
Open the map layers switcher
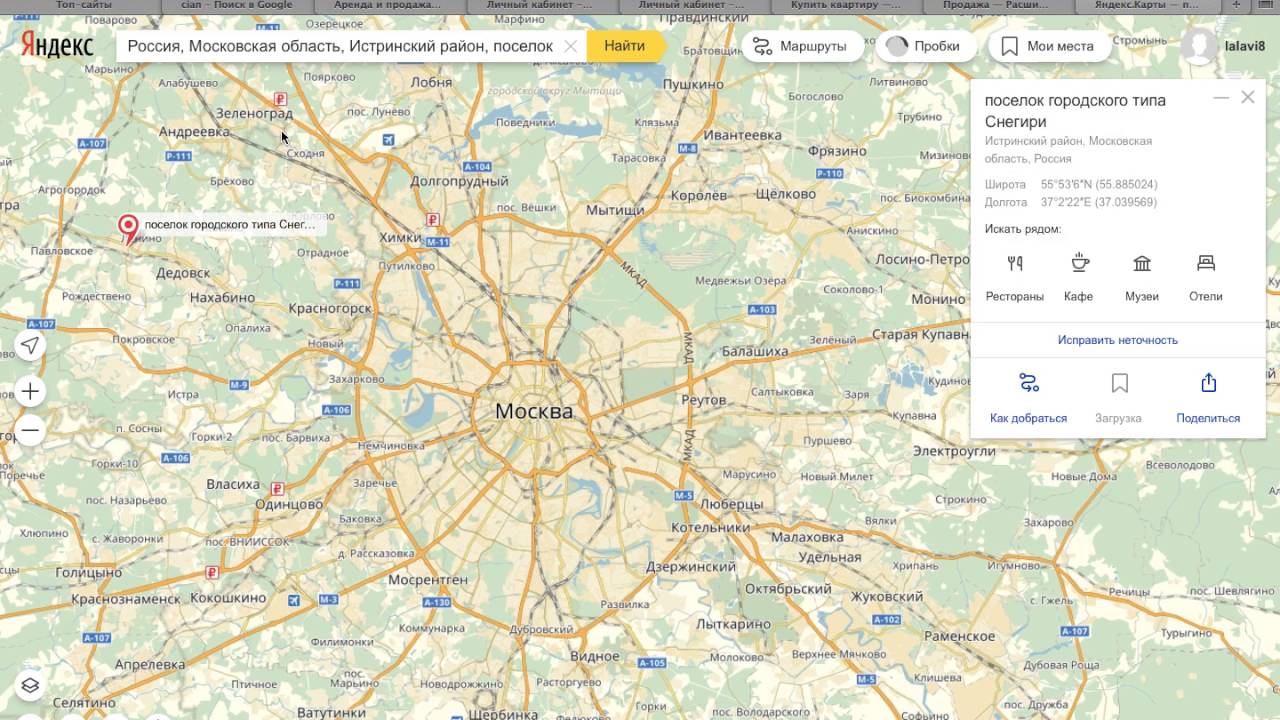coord(30,685)
